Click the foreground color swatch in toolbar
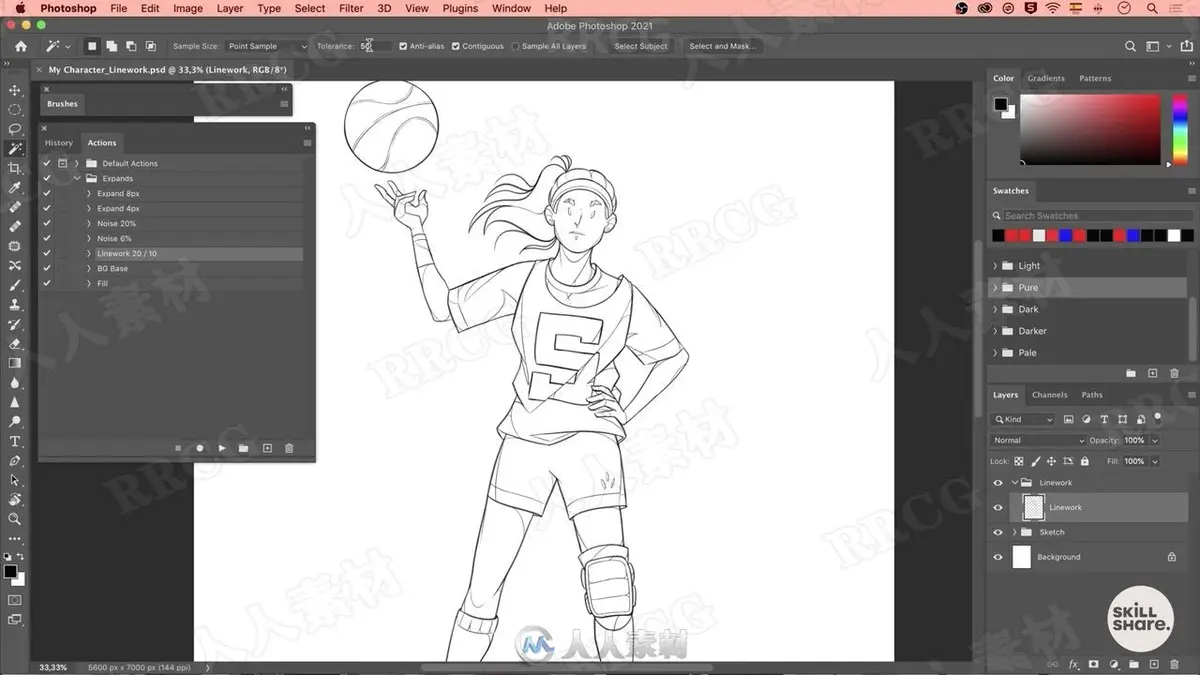This screenshot has height=675, width=1200. [x=10, y=572]
